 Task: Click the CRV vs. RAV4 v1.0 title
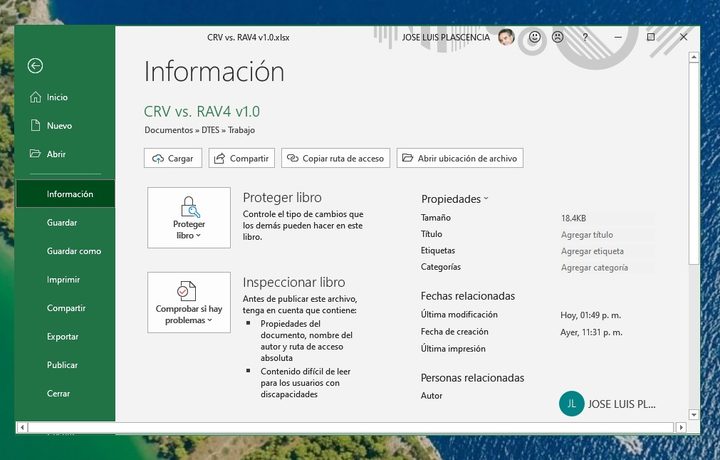point(202,111)
